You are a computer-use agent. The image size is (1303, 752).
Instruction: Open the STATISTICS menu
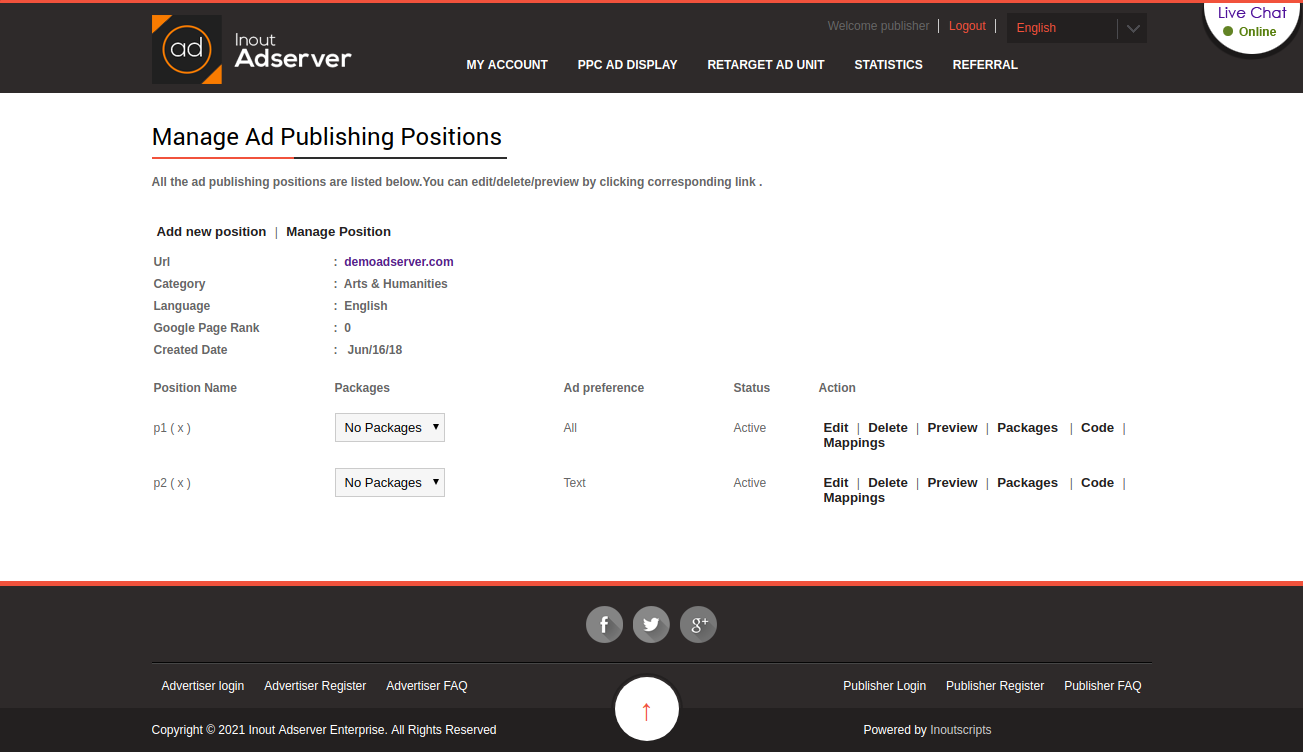click(x=888, y=65)
